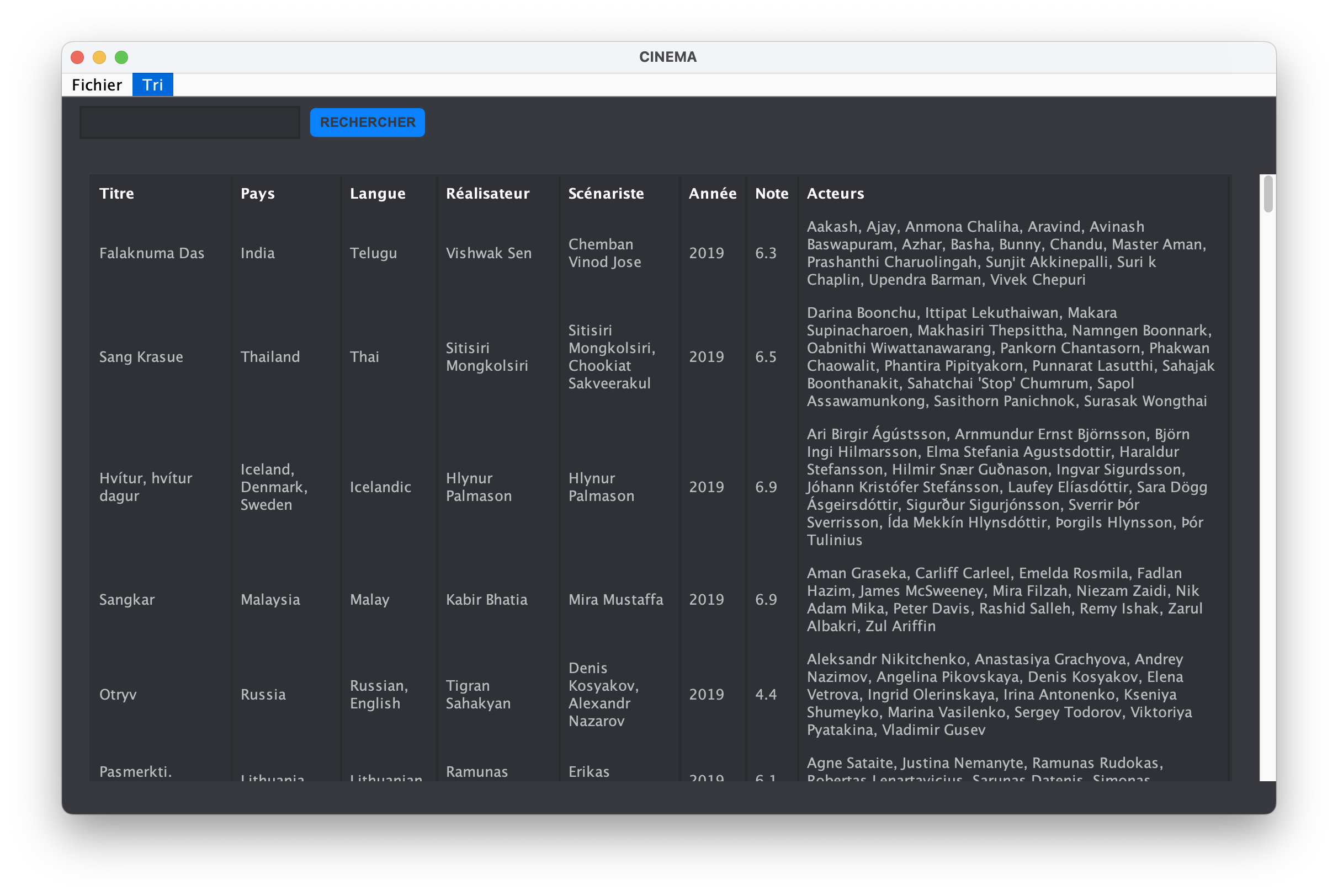Select the Otryv title cell
The height and width of the screenshot is (896, 1338).
tap(118, 694)
